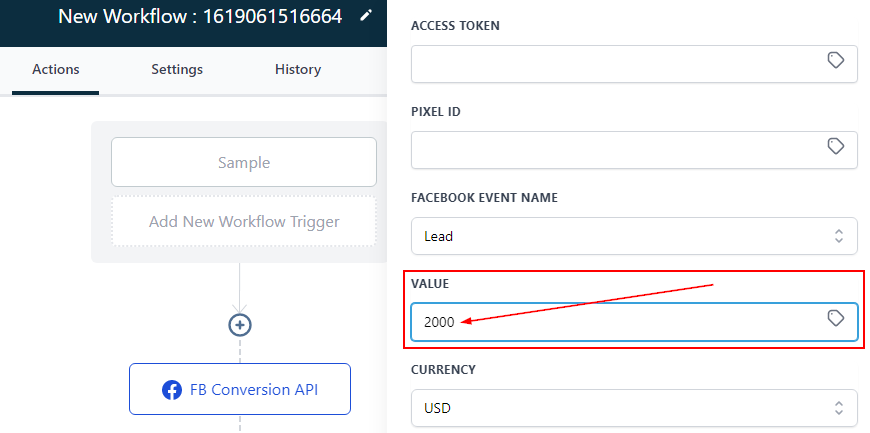This screenshot has width=870, height=433.
Task: Click the tag icon in Value field
Action: 836,319
